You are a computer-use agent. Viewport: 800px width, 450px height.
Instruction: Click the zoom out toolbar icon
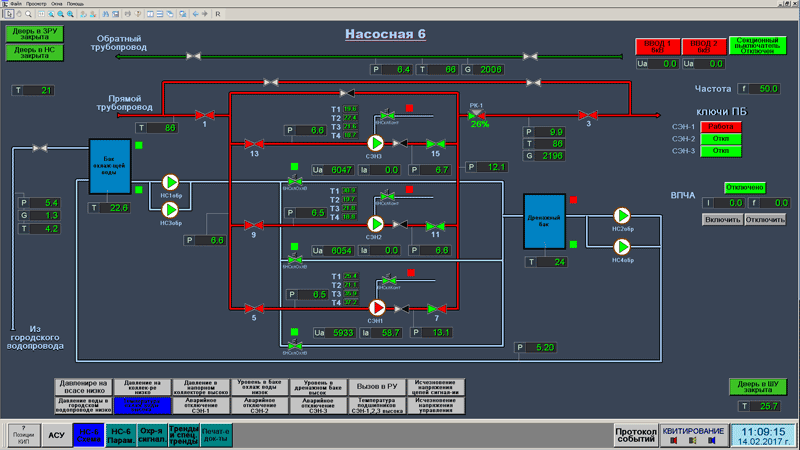pyautogui.click(x=61, y=14)
